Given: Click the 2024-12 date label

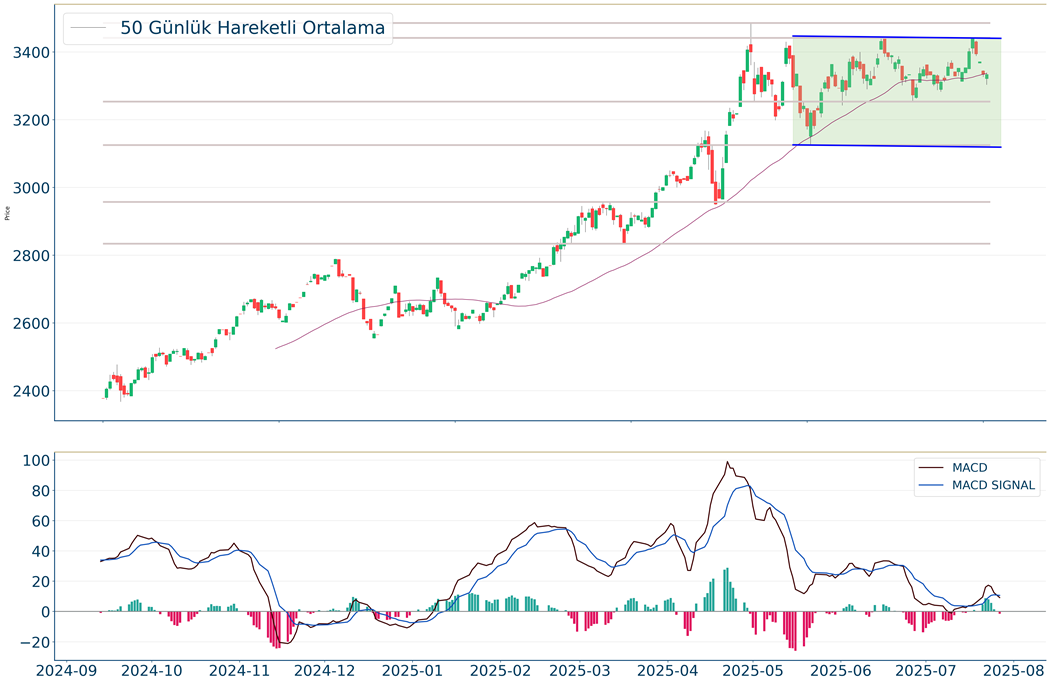Looking at the screenshot, I should point(325,670).
